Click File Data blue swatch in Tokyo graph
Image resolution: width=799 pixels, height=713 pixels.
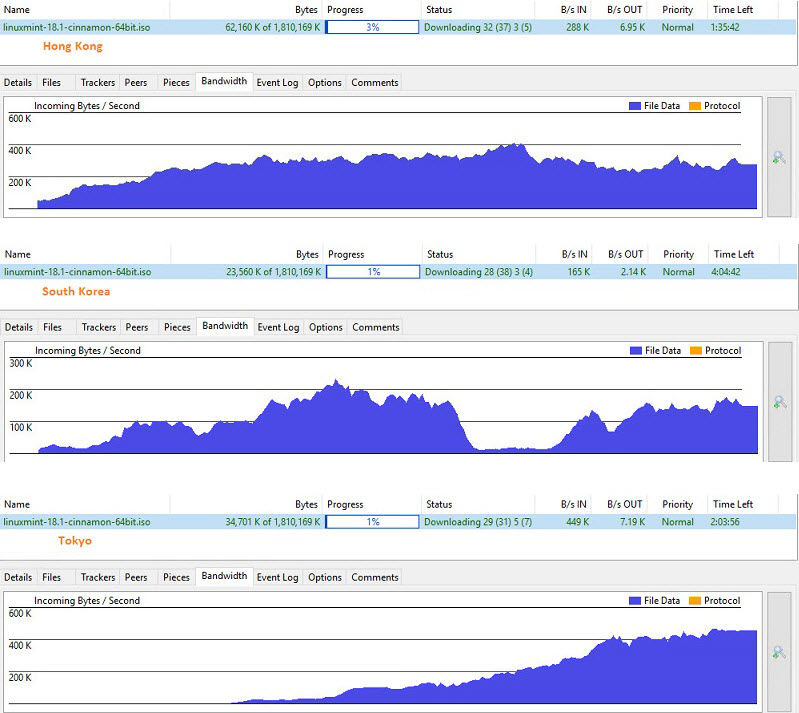634,601
